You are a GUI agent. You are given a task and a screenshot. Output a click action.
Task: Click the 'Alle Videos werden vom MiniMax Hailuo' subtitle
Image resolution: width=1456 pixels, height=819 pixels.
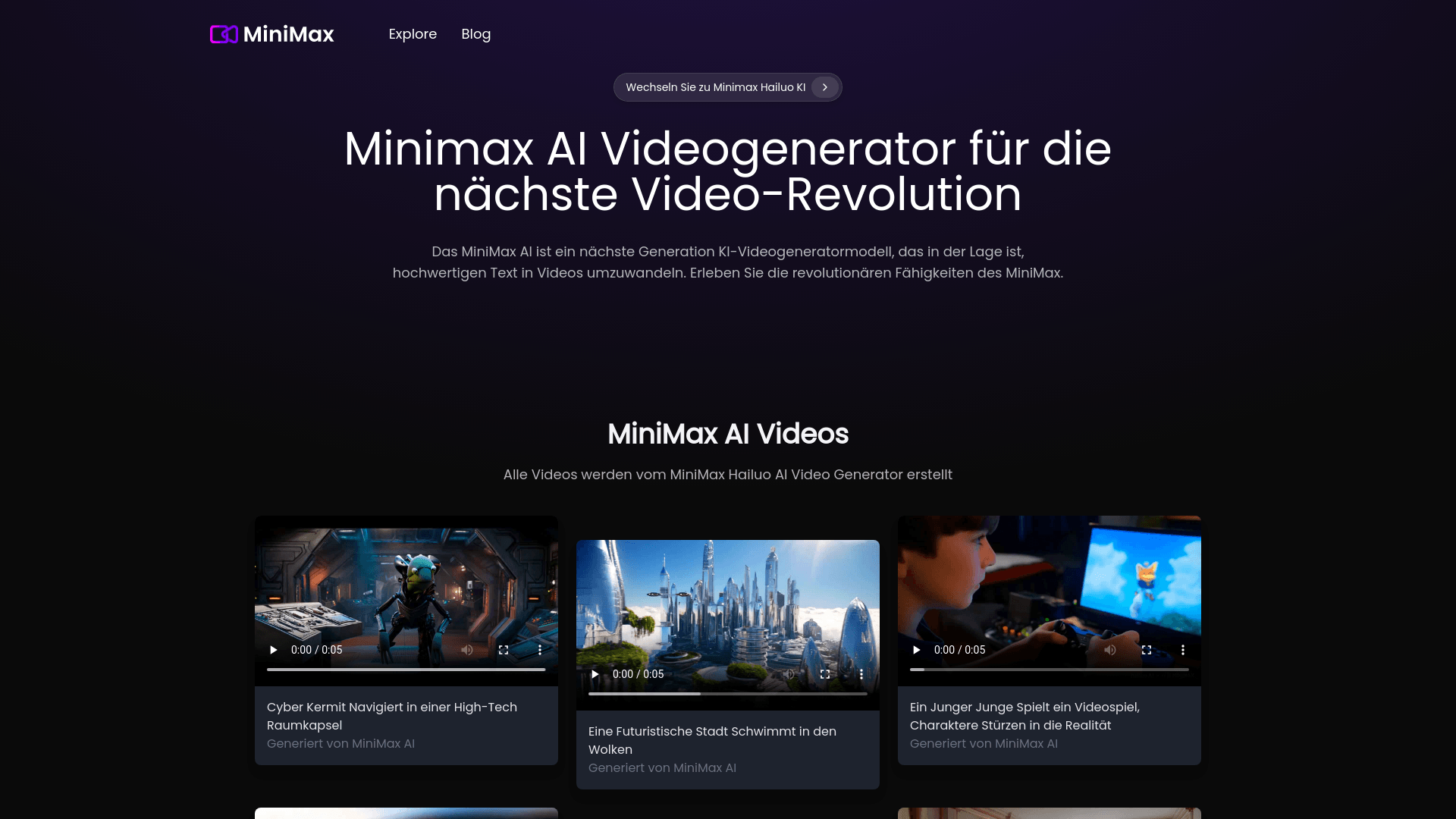tap(728, 475)
